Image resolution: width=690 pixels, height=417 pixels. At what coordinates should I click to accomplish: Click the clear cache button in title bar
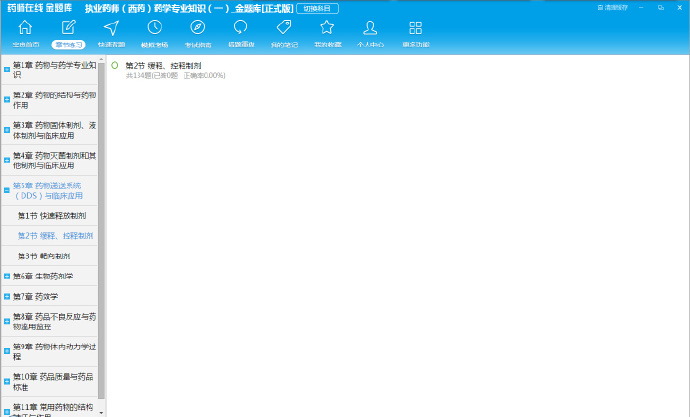[x=613, y=7]
